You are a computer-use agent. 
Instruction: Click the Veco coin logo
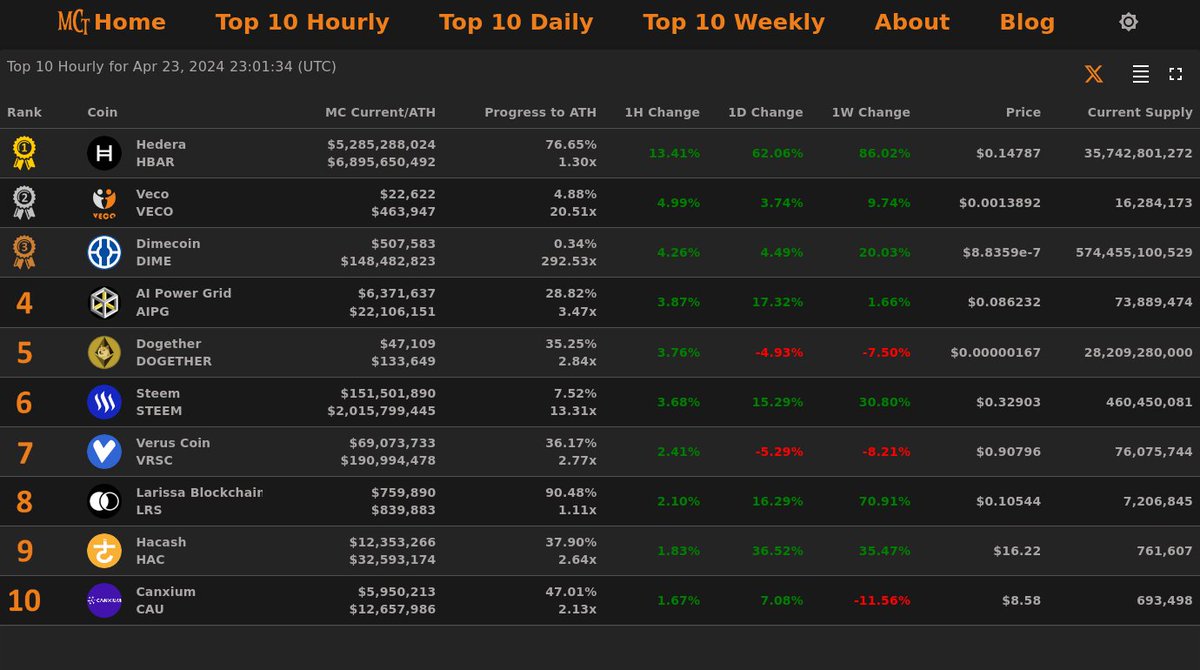(104, 203)
